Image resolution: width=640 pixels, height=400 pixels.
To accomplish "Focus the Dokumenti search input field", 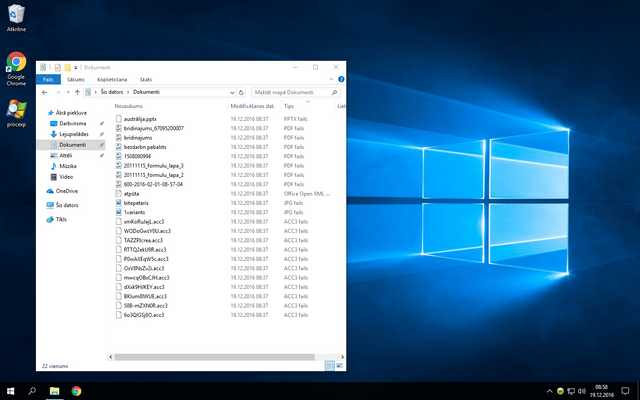I will [291, 93].
